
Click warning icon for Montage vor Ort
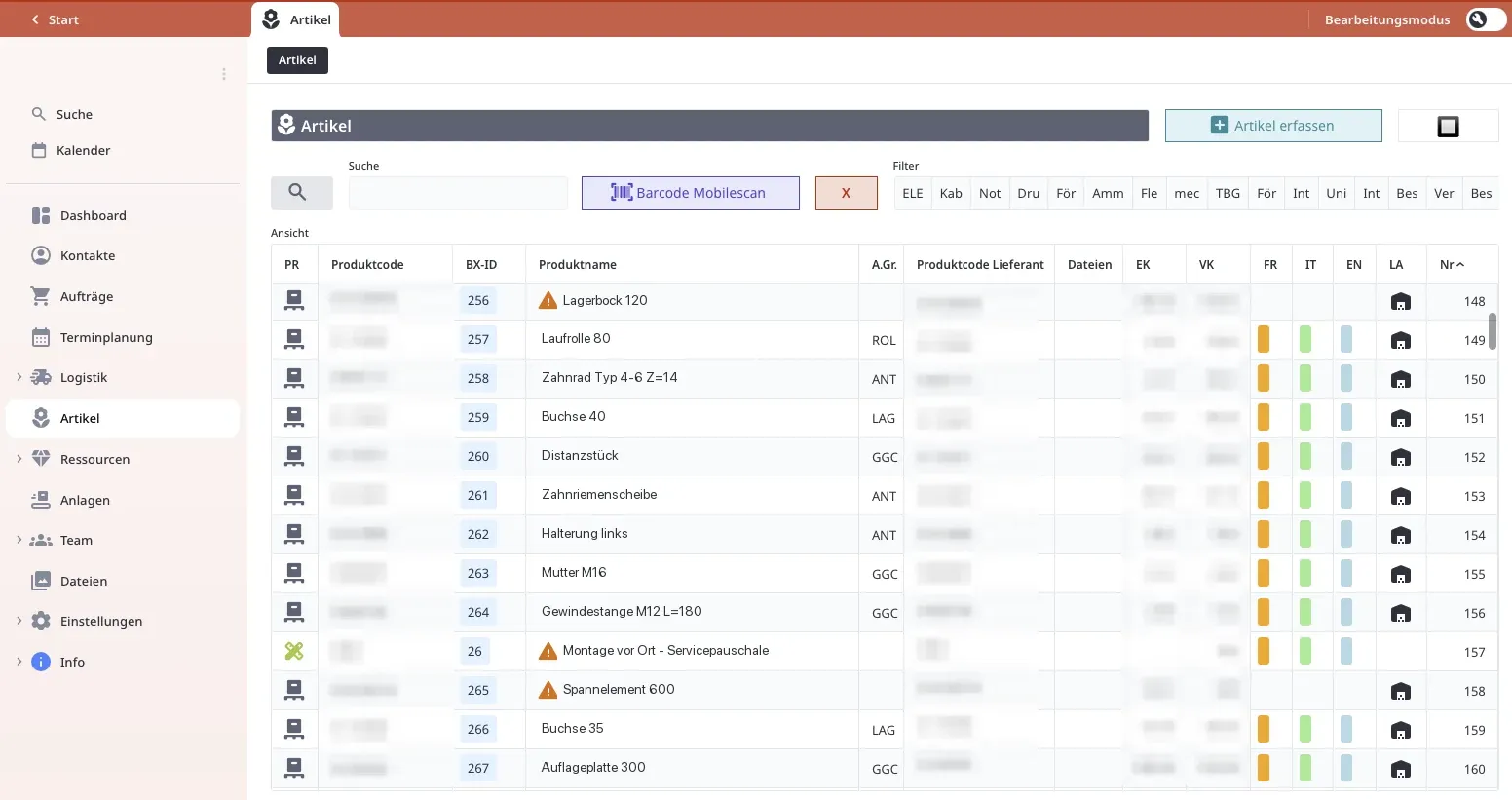click(x=548, y=651)
